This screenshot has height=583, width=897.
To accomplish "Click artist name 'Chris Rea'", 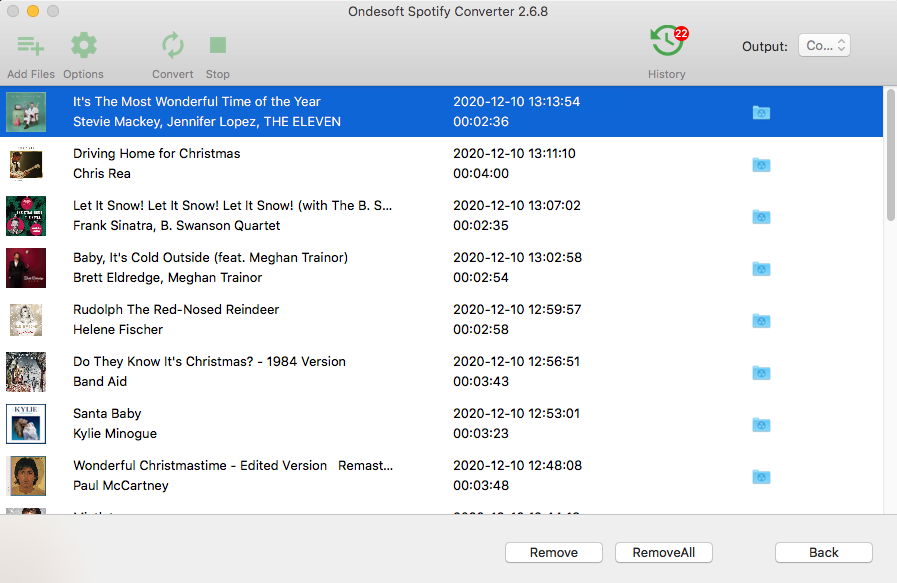I will (102, 173).
